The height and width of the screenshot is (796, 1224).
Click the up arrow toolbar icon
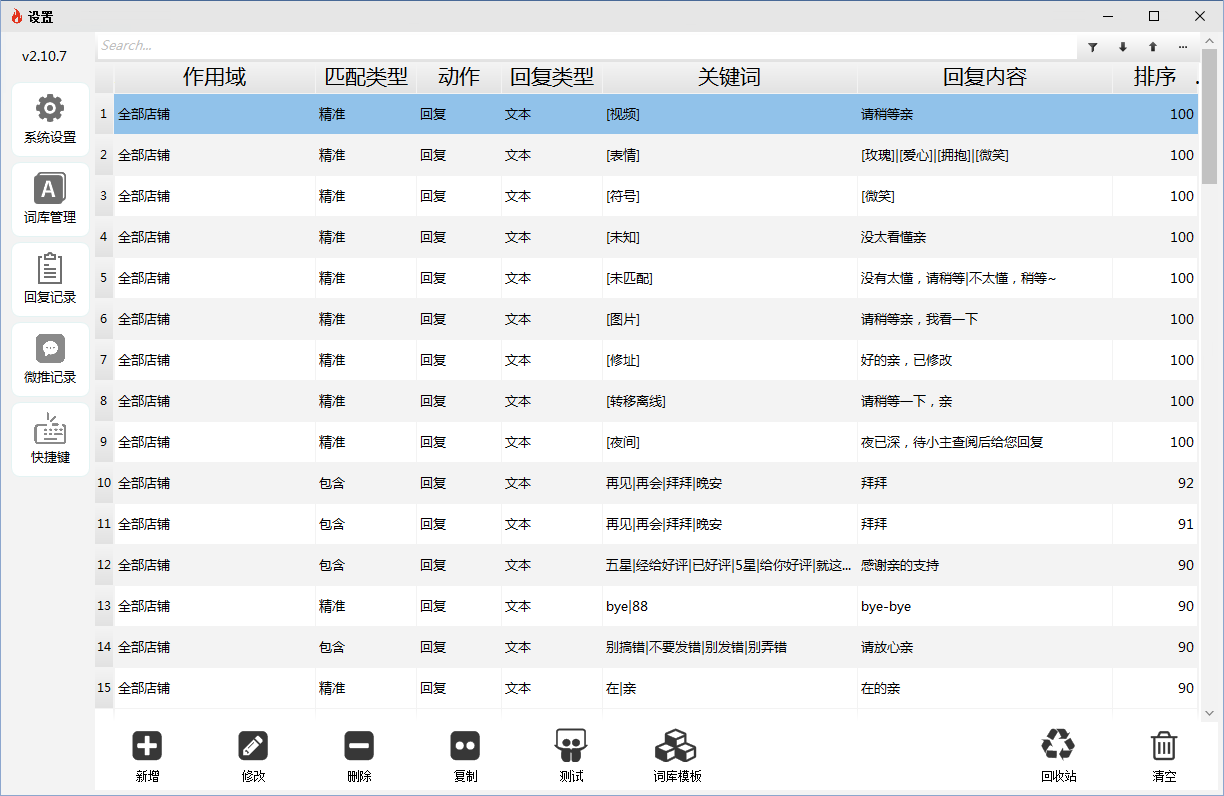[1152, 46]
